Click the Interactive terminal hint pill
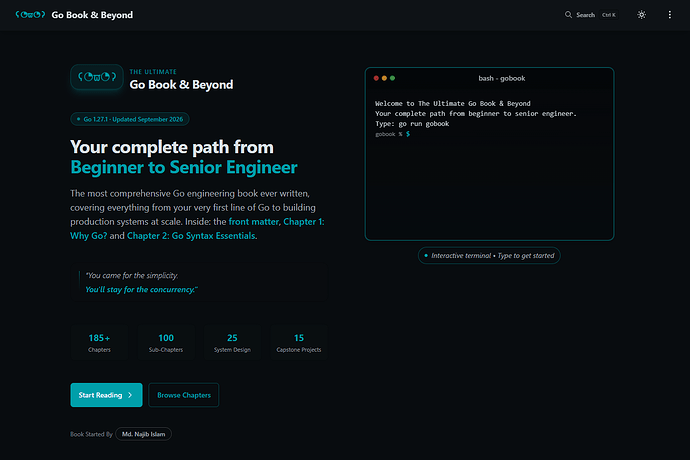This screenshot has width=690, height=460. coord(489,256)
